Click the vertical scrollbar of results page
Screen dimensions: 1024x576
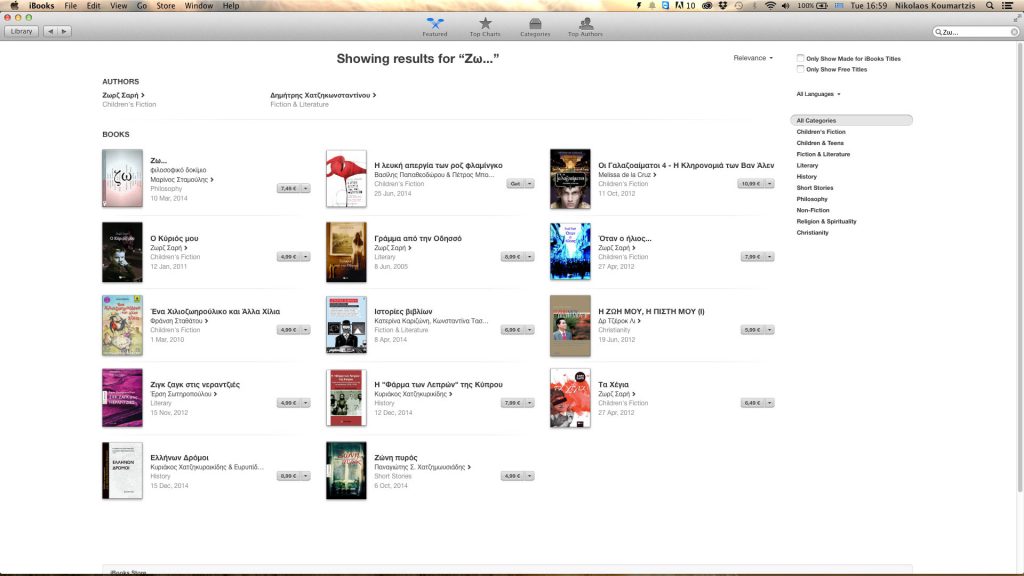coord(1019,268)
